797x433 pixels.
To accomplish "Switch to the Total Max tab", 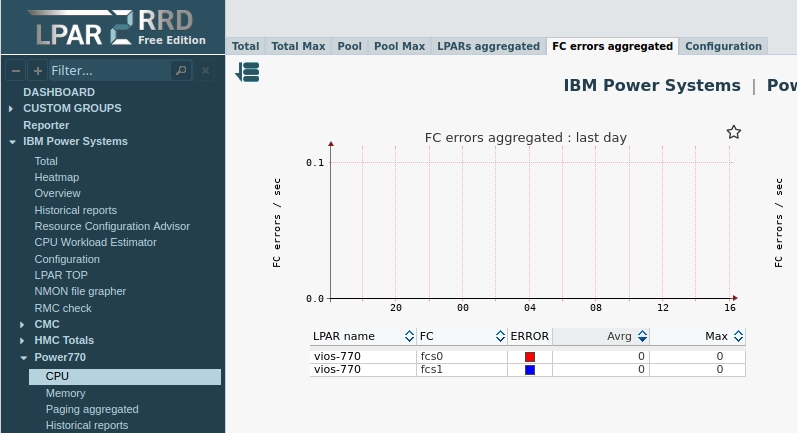I will pos(298,46).
